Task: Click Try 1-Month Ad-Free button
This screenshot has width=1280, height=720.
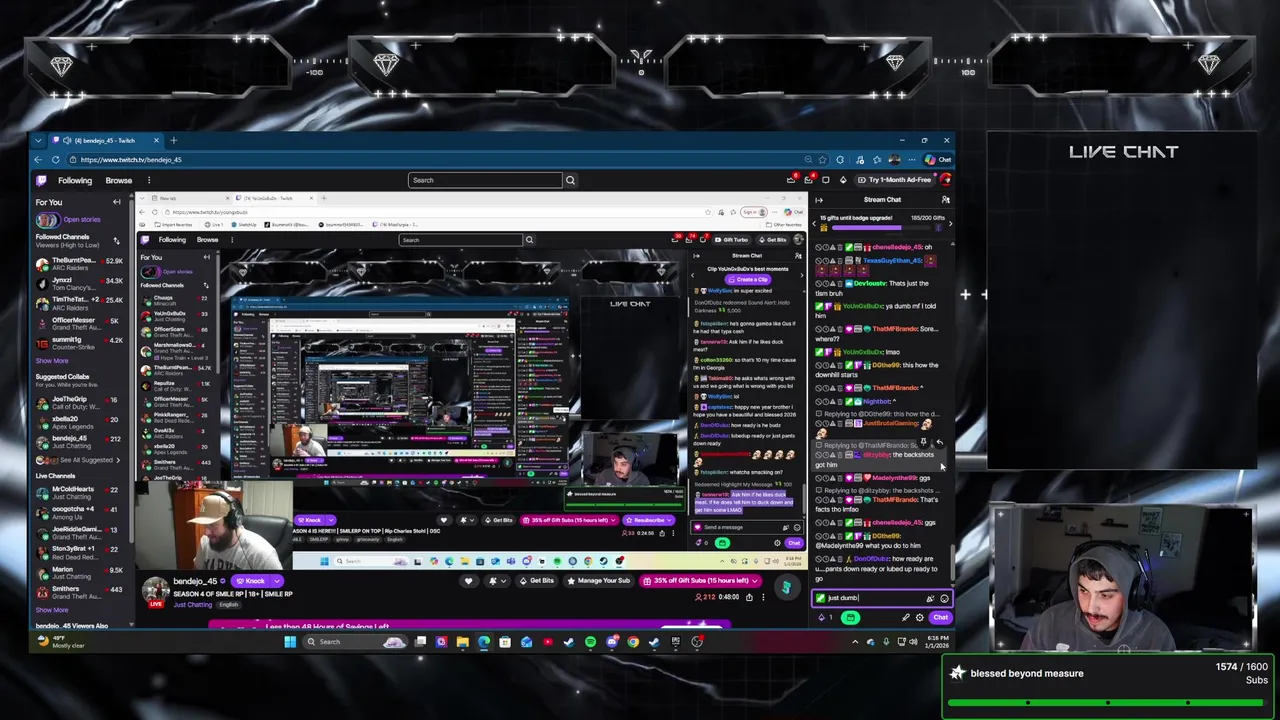Action: 895,180
